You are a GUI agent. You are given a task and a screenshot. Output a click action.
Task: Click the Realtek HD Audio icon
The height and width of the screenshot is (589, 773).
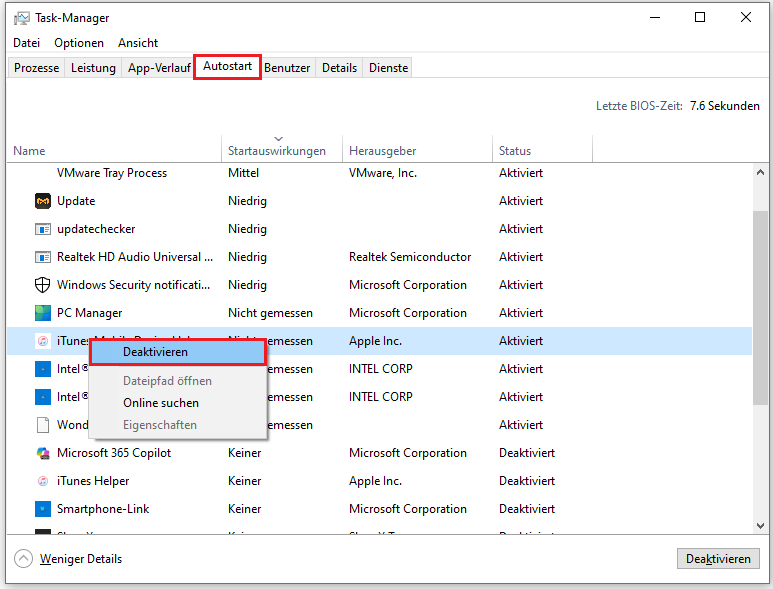[43, 257]
